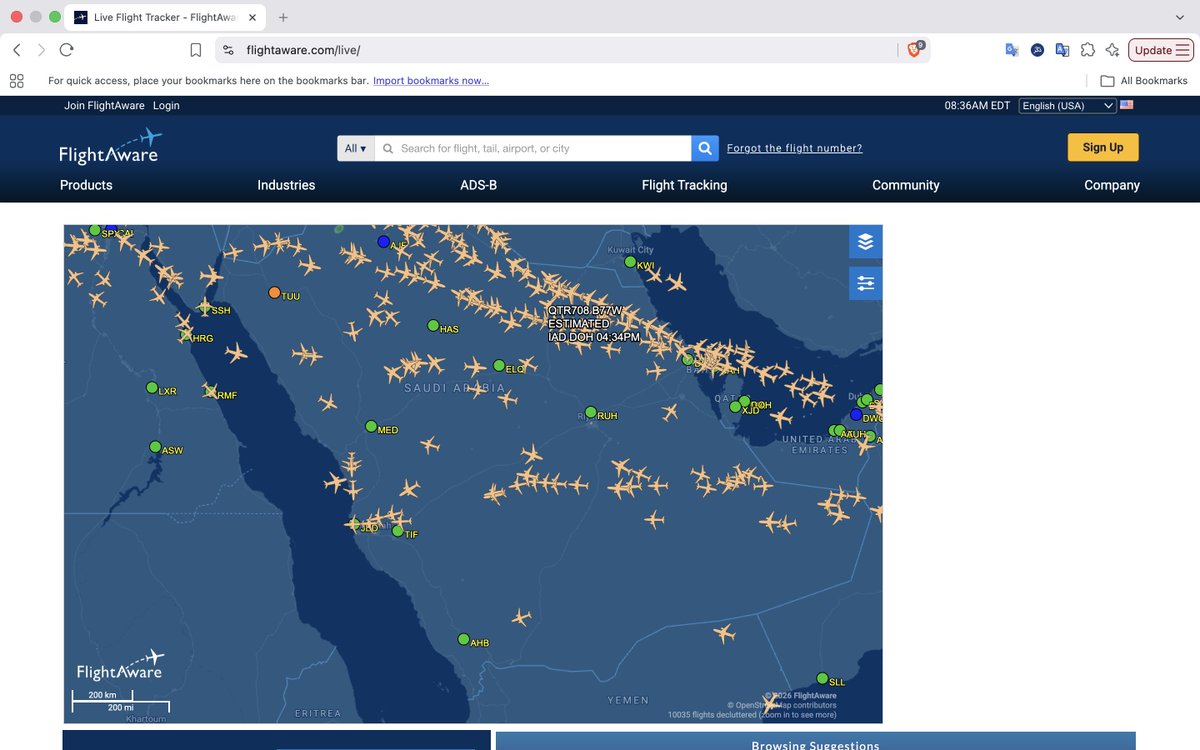
Task: Open the bookmarks apps grid icon
Action: click(x=17, y=81)
